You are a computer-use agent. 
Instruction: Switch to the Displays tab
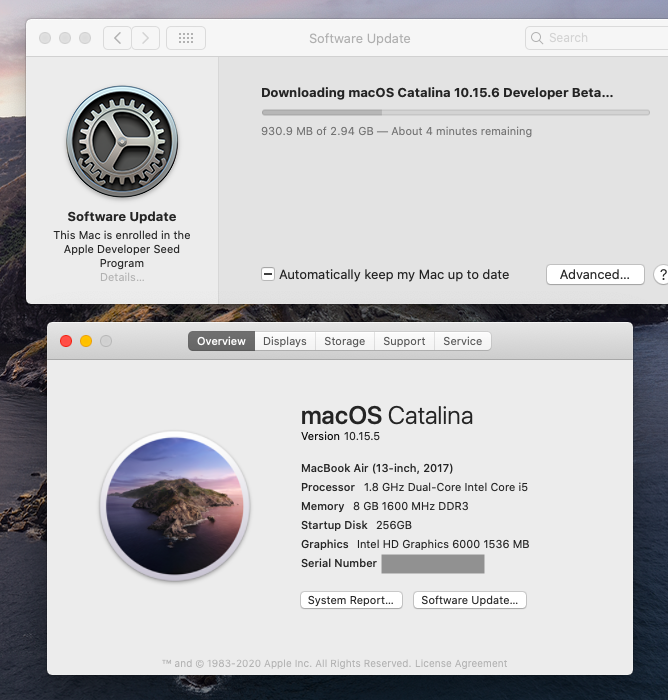click(285, 341)
